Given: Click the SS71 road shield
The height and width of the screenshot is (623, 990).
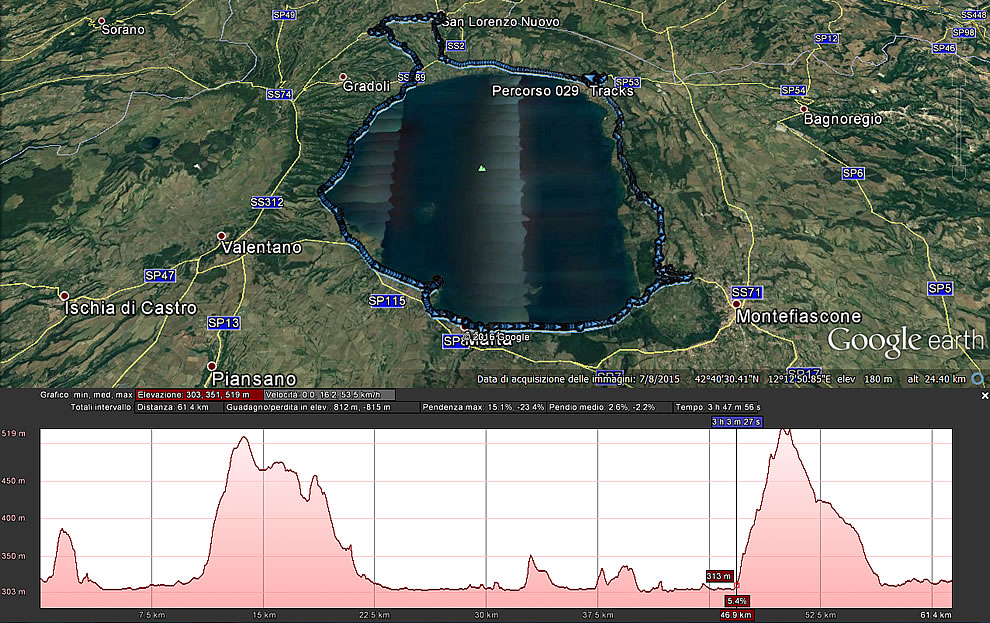Looking at the screenshot, I should coord(747,292).
